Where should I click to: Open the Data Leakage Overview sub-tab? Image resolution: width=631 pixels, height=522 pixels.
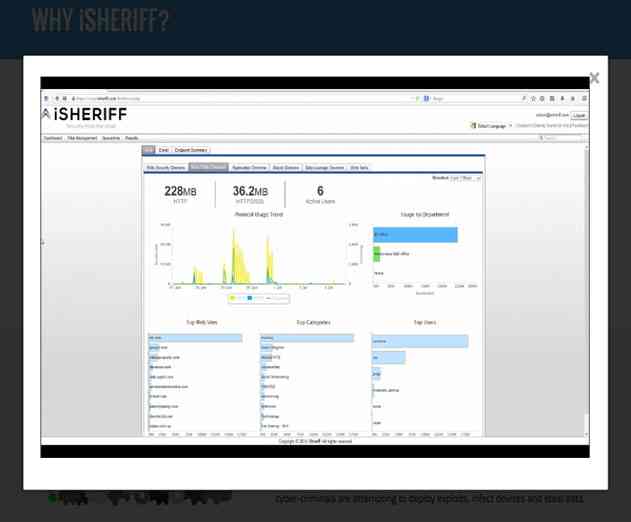tap(324, 167)
